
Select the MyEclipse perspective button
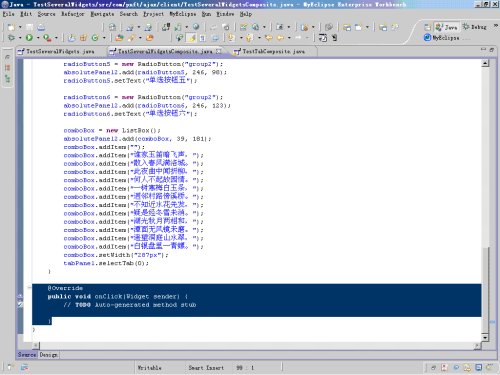pos(442,38)
